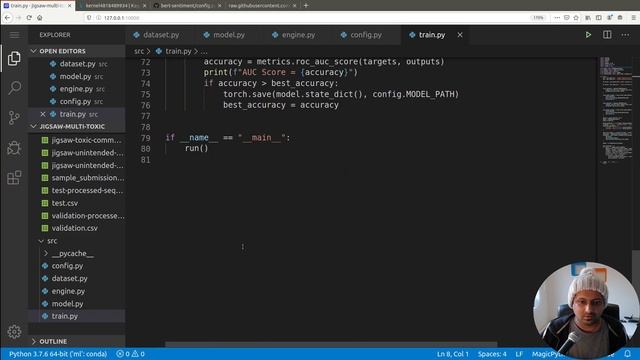Go to the browser home page
640x360 pixels.
click(40, 18)
